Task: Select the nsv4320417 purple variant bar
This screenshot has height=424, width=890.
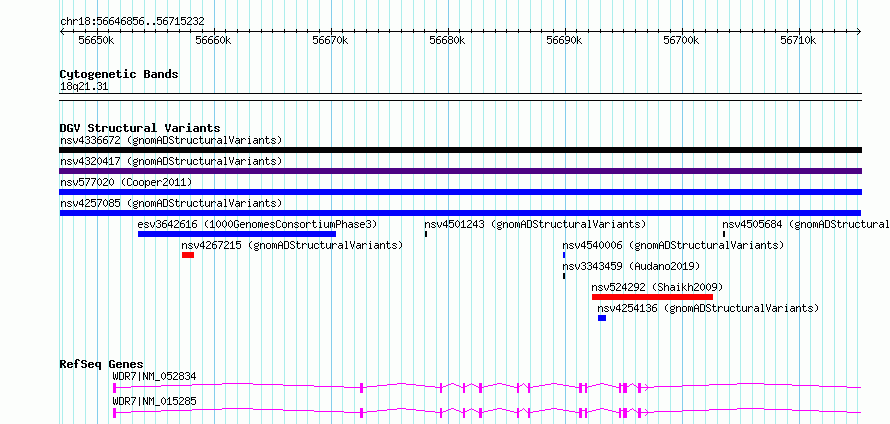Action: (460, 171)
